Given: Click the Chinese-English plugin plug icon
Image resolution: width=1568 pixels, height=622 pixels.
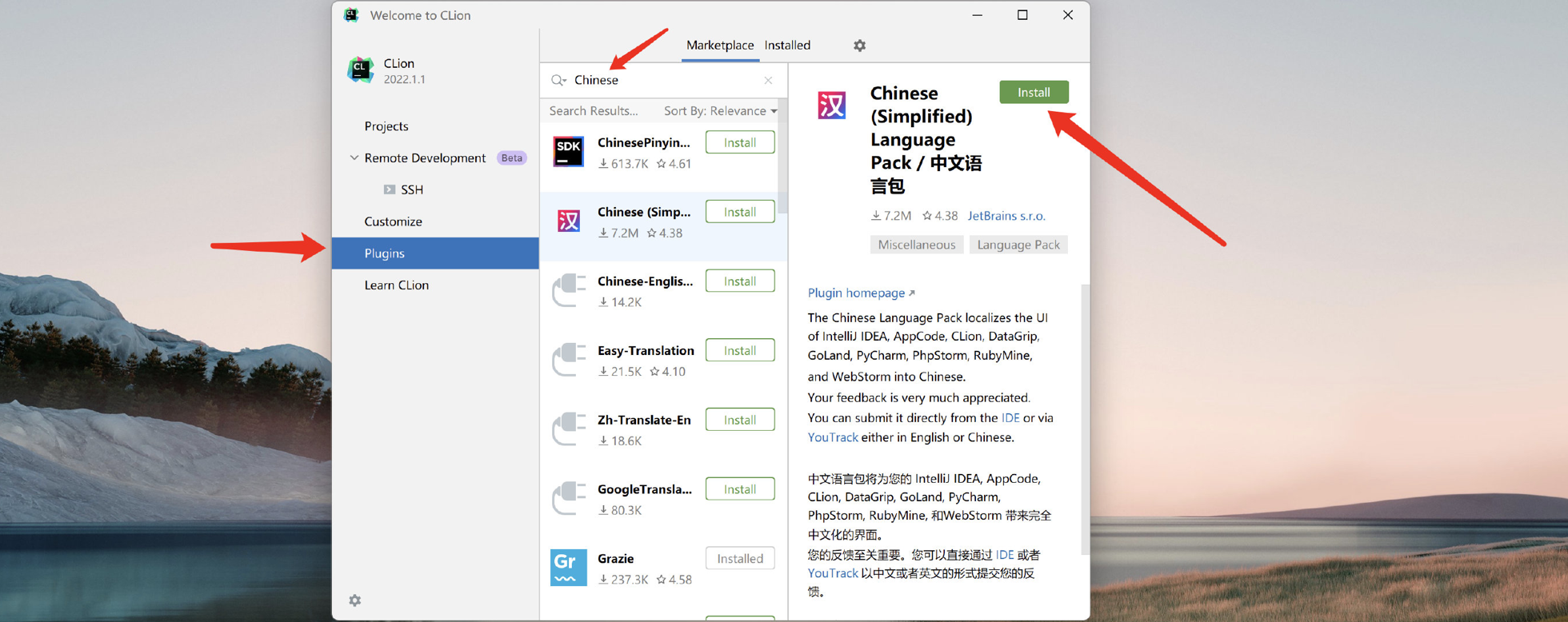Looking at the screenshot, I should (x=569, y=290).
